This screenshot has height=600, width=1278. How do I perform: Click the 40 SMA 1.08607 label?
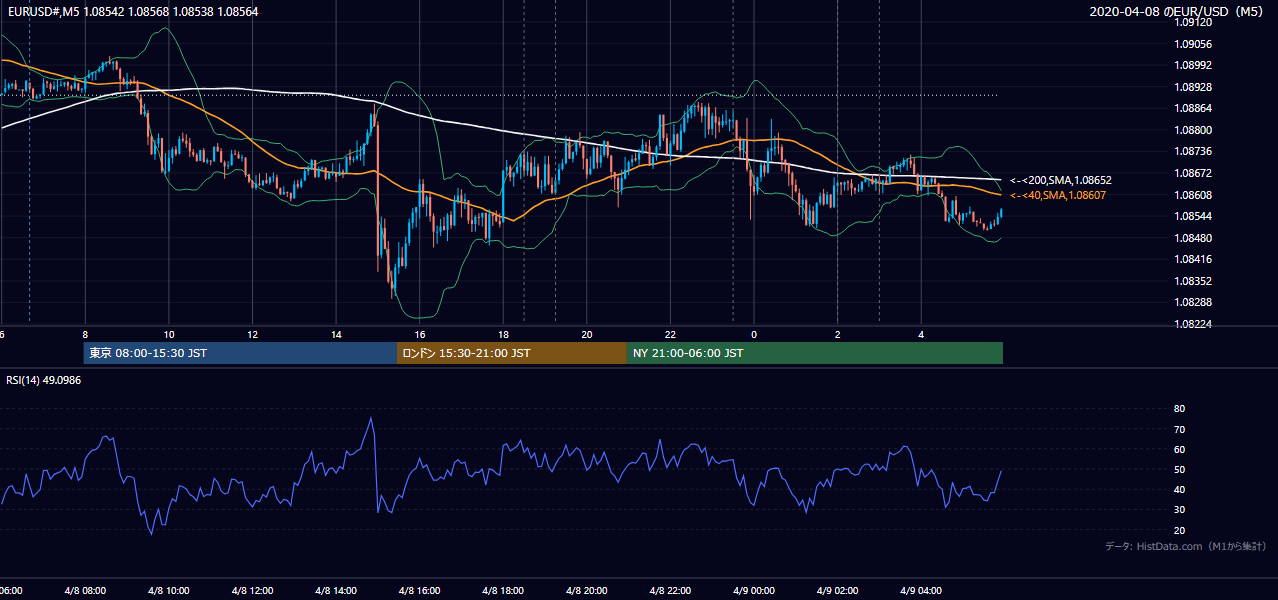[x=1058, y=195]
